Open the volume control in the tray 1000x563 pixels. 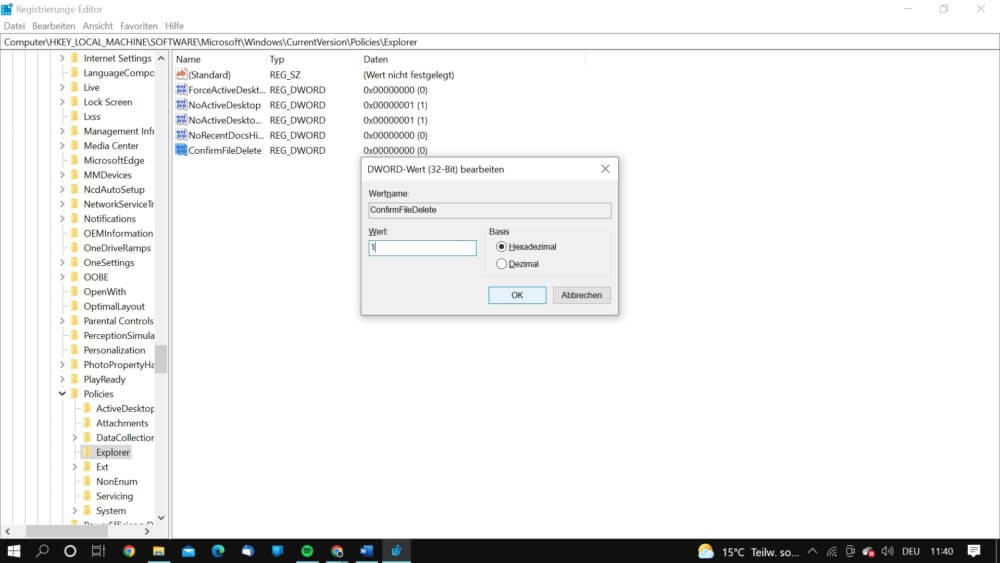point(887,552)
